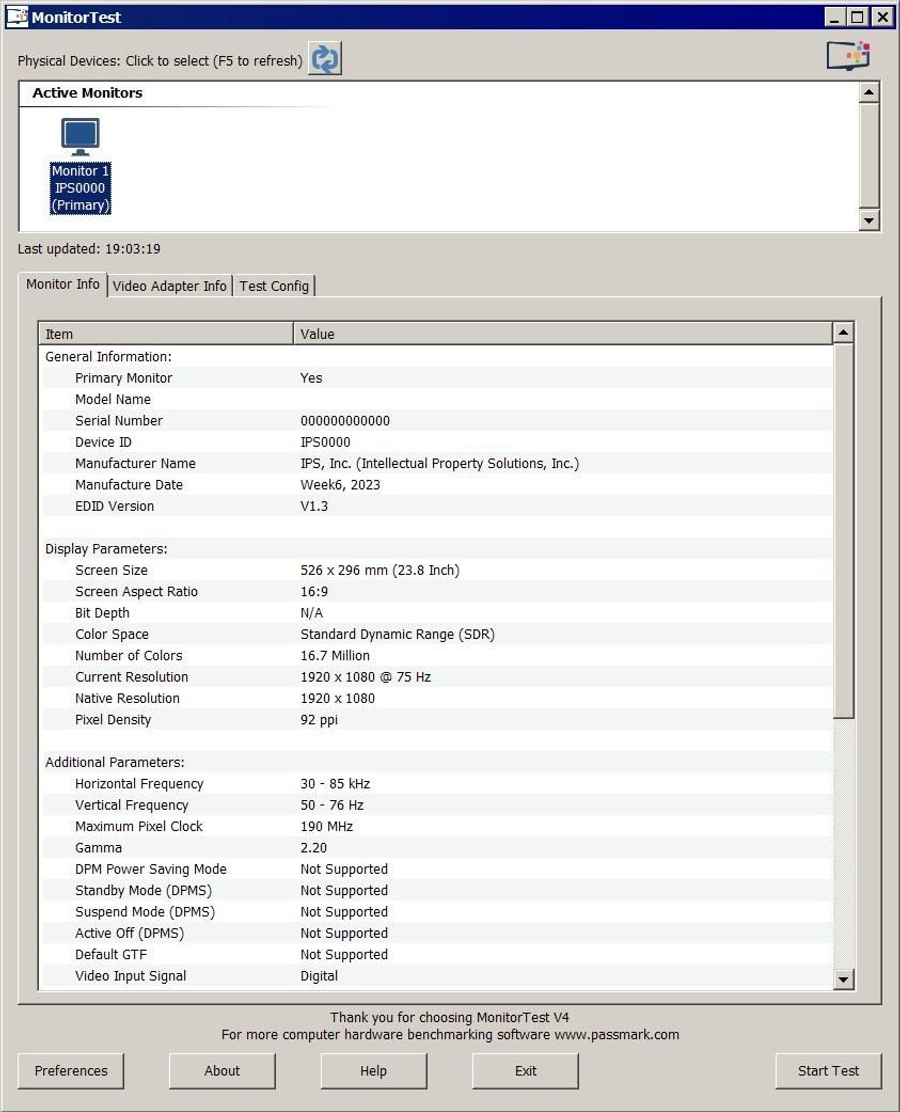This screenshot has height=1112, width=900.
Task: Click the About button
Action: (222, 1071)
